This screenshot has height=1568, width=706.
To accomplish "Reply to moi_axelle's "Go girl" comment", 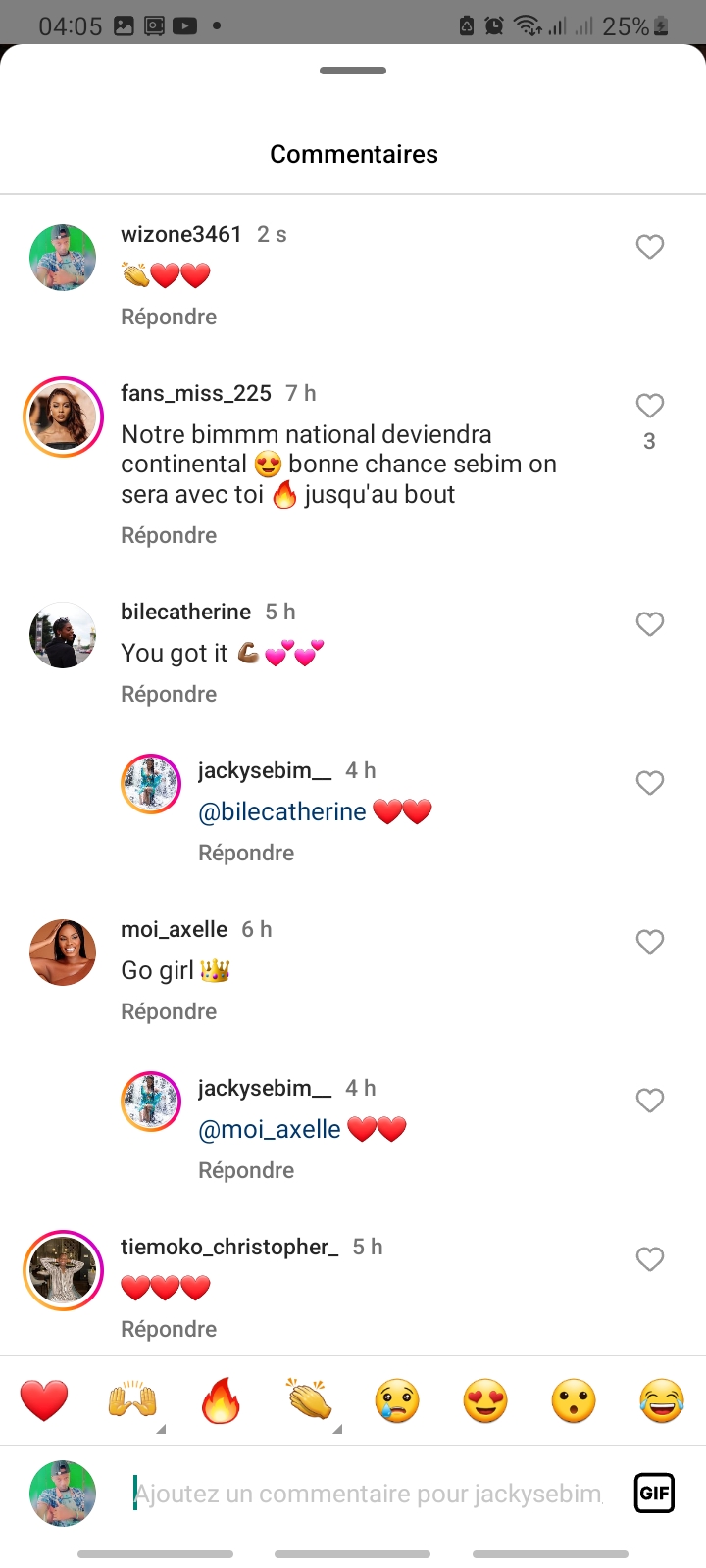I will 169,1011.
